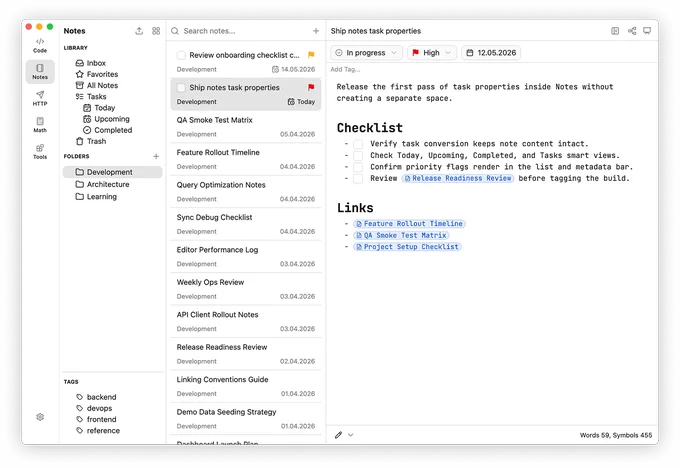Click Words 59, Symbols 455 counter
Viewport: 680px width, 468px height.
coord(616,435)
